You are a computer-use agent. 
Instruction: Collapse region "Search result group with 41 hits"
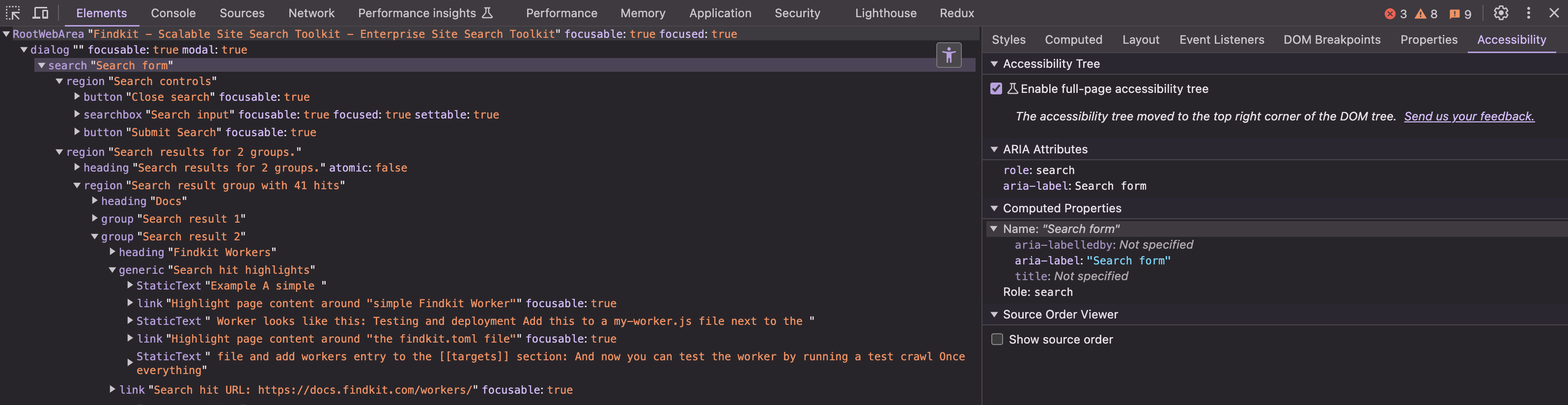(77, 185)
